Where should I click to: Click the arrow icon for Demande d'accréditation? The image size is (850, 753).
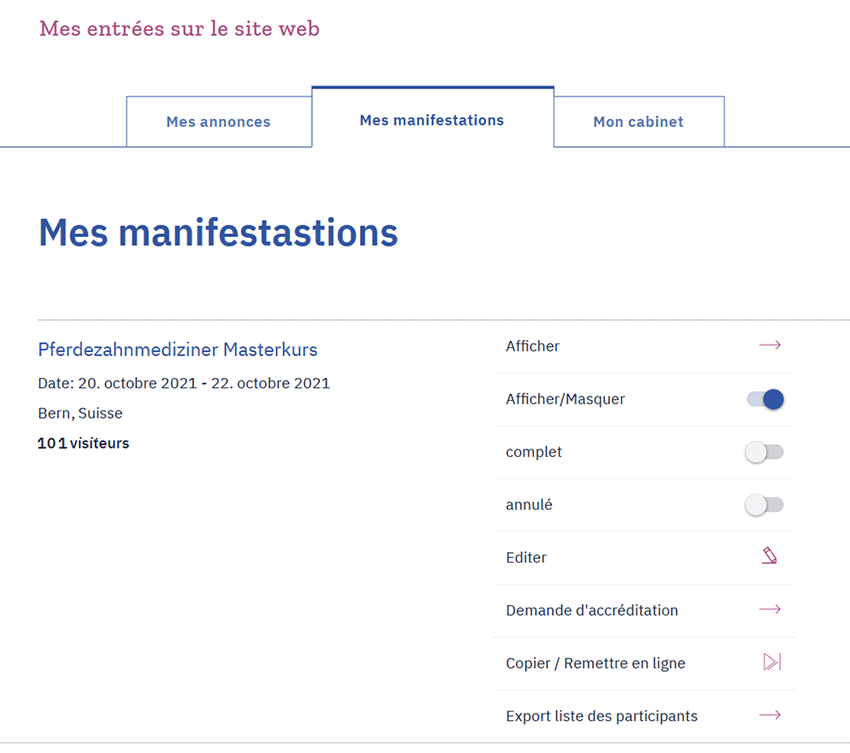click(x=769, y=610)
